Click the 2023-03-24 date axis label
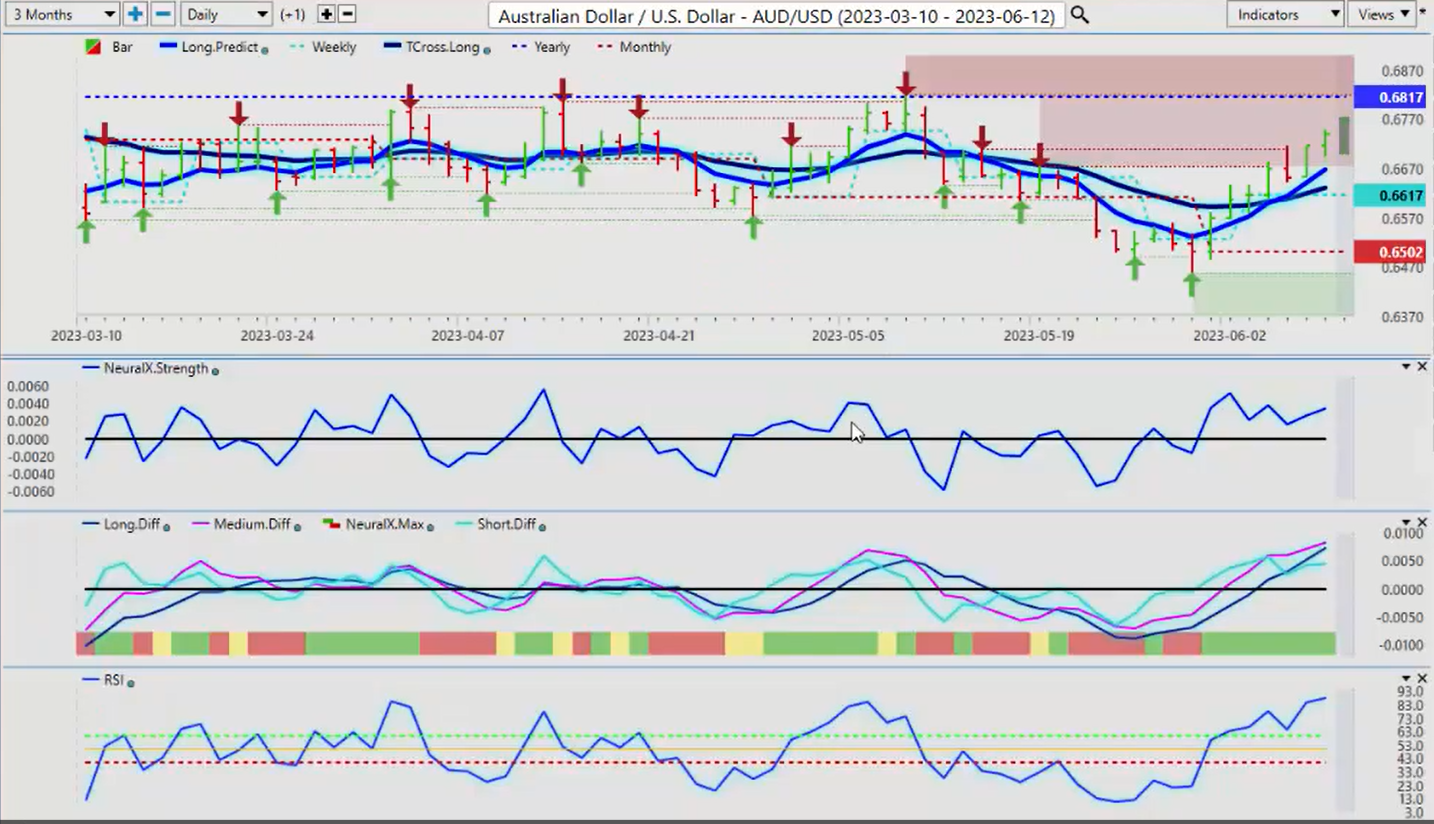Screen dimensions: 1434x824 (277, 336)
